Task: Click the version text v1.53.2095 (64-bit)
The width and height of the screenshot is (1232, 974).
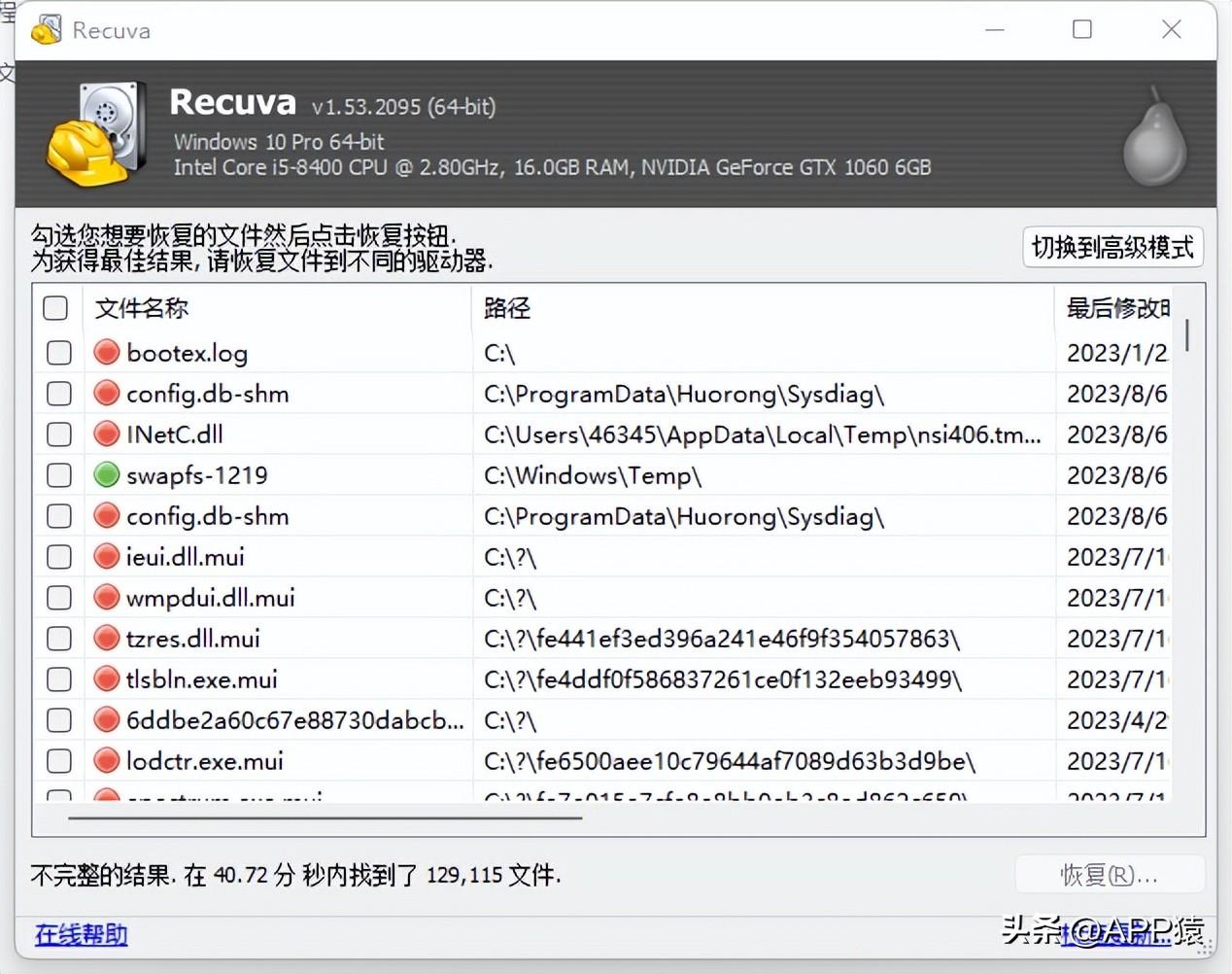Action: coord(403,106)
